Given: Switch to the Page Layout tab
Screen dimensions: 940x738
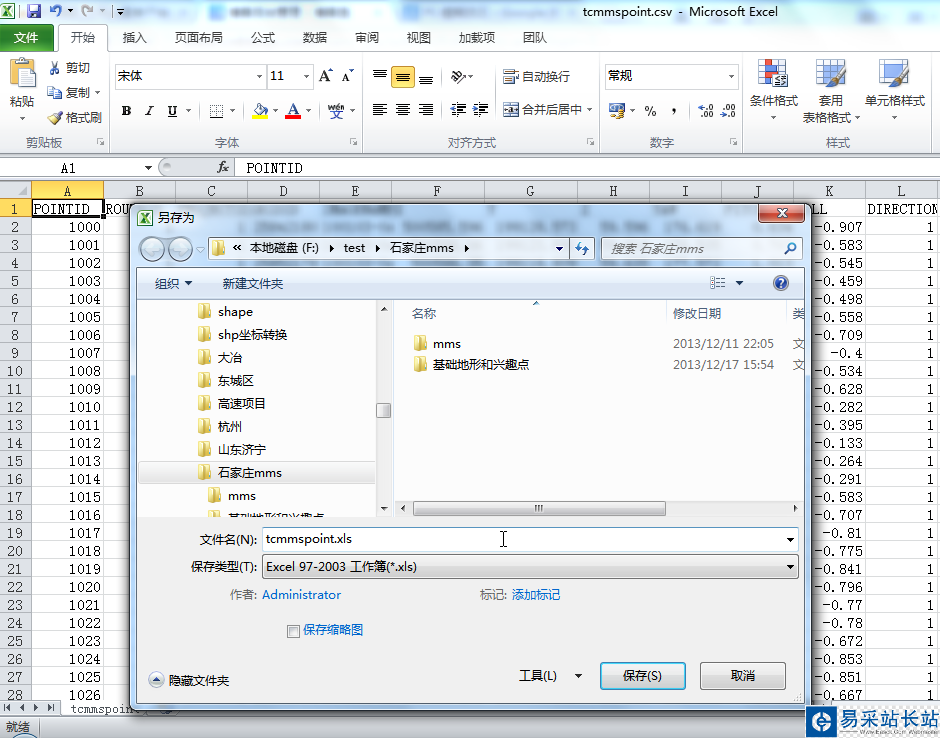Looking at the screenshot, I should point(198,38).
